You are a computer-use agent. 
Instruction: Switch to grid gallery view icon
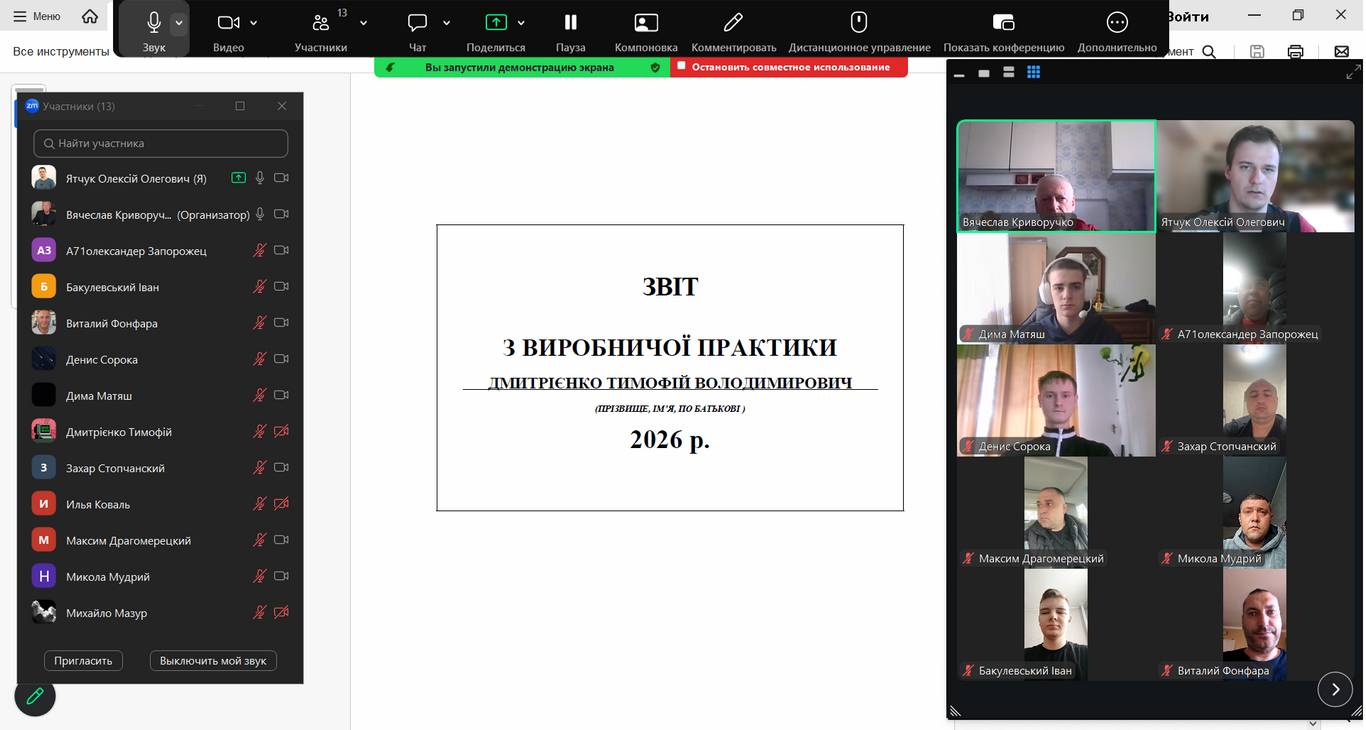pos(1034,72)
